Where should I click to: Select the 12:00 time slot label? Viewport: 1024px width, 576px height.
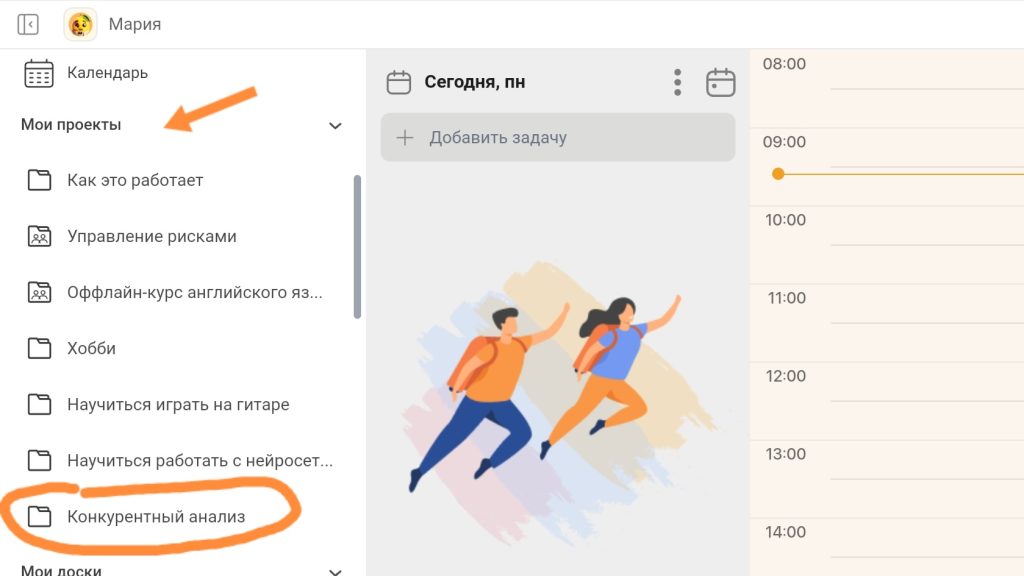click(786, 376)
